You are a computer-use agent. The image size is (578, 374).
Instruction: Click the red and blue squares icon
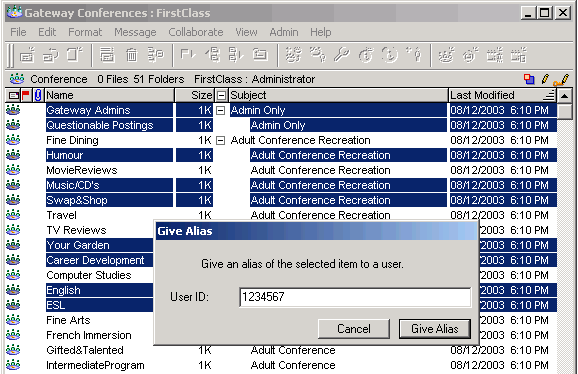[x=529, y=79]
